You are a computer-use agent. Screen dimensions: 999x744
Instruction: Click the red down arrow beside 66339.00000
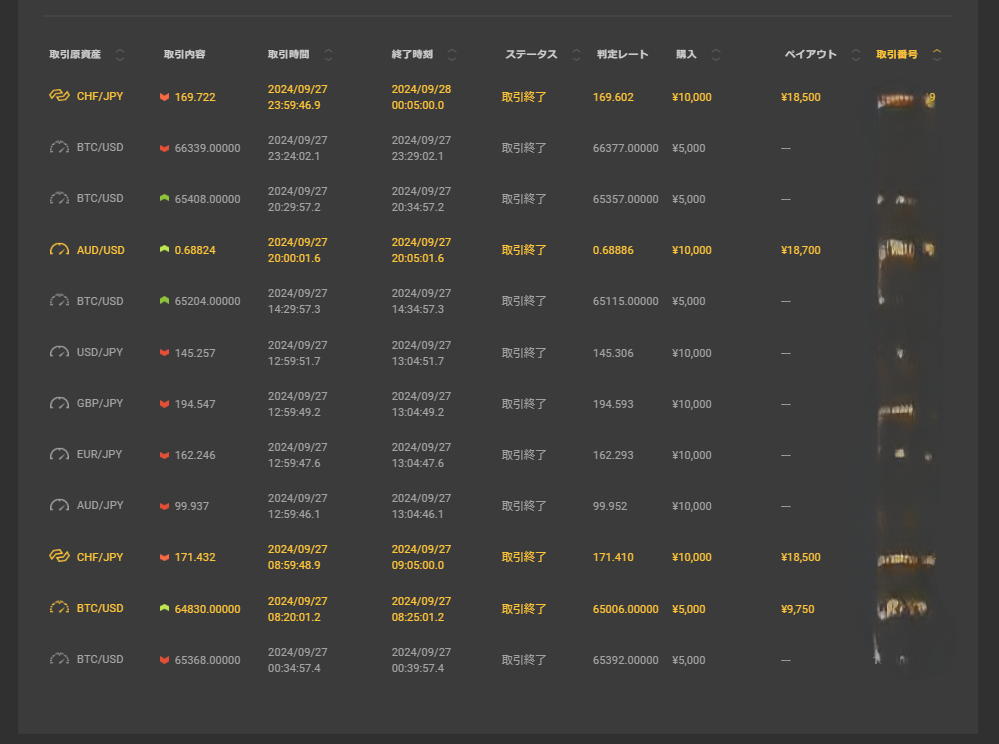(164, 148)
